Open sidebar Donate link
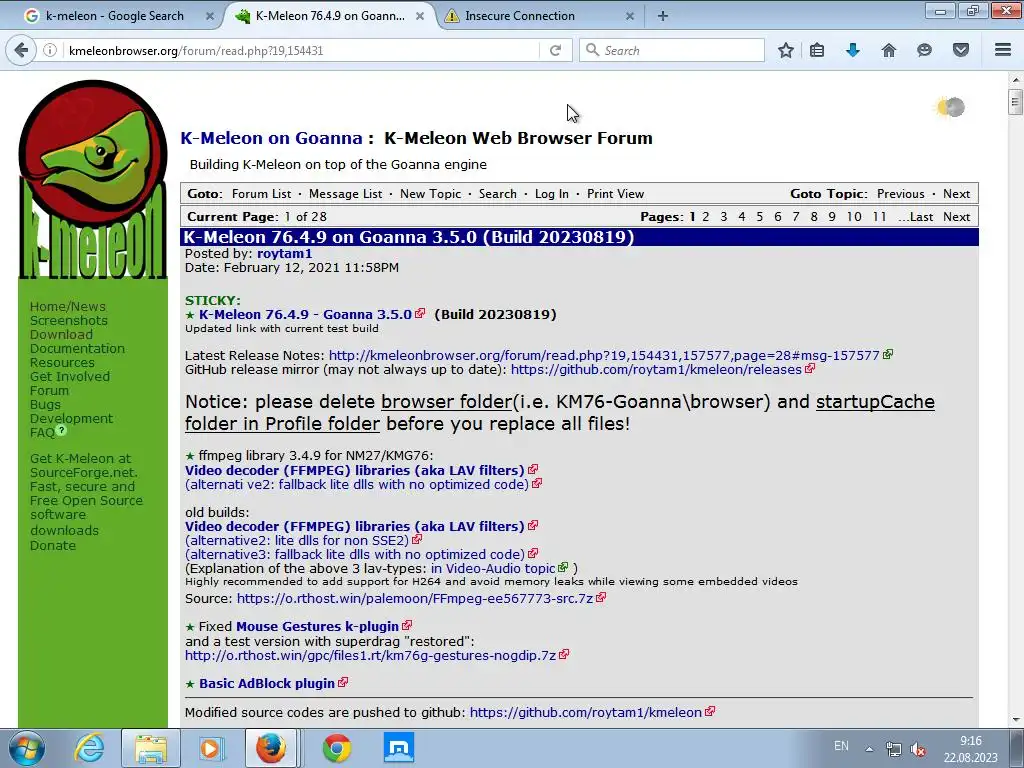The width and height of the screenshot is (1024, 768). [x=53, y=545]
